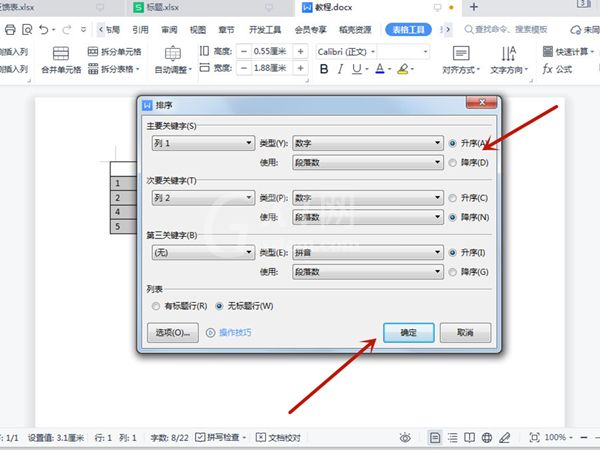Cancel the sort dialog with 取消
The height and width of the screenshot is (450, 600).
click(465, 333)
